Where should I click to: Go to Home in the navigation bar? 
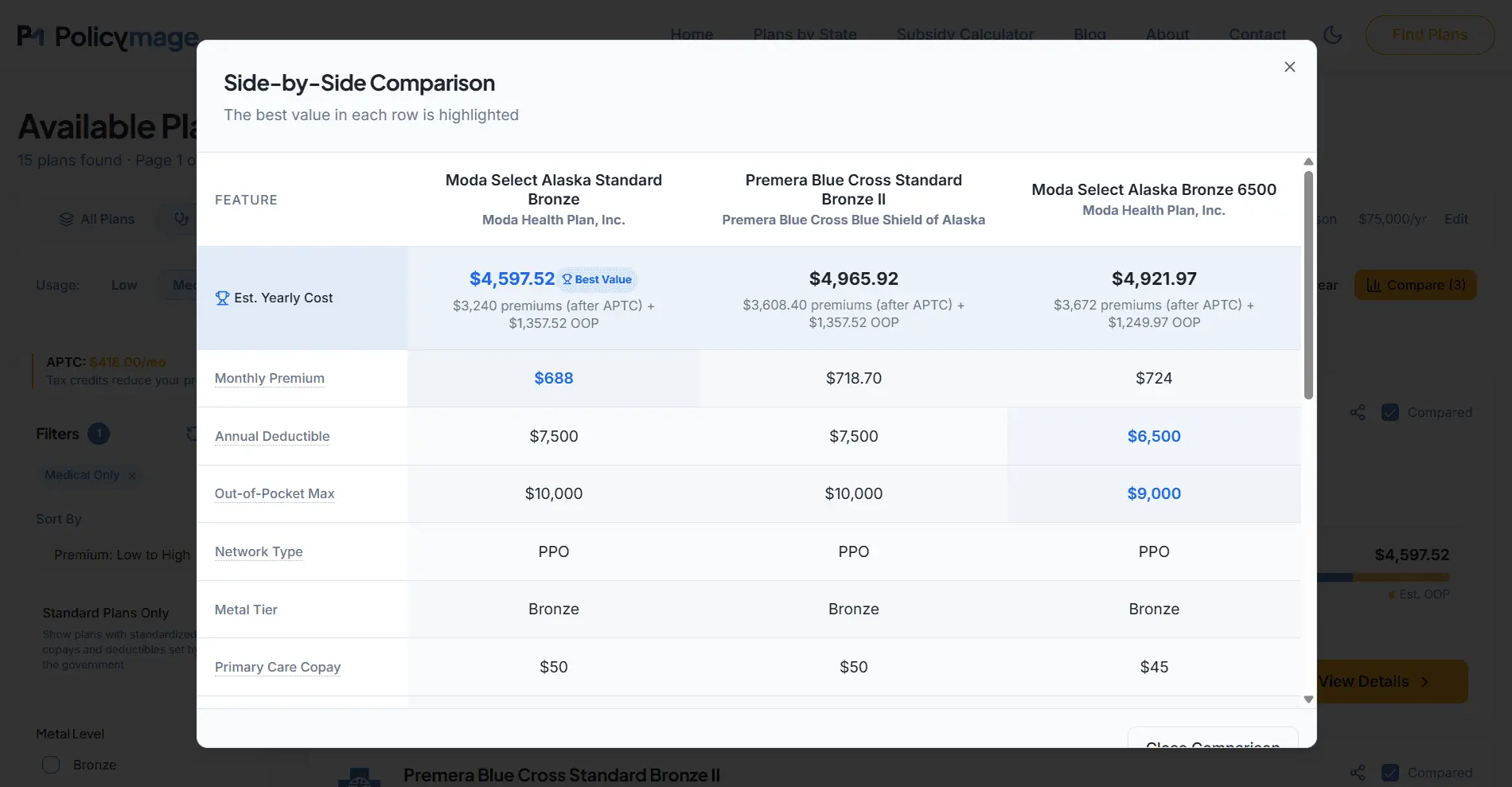(692, 34)
